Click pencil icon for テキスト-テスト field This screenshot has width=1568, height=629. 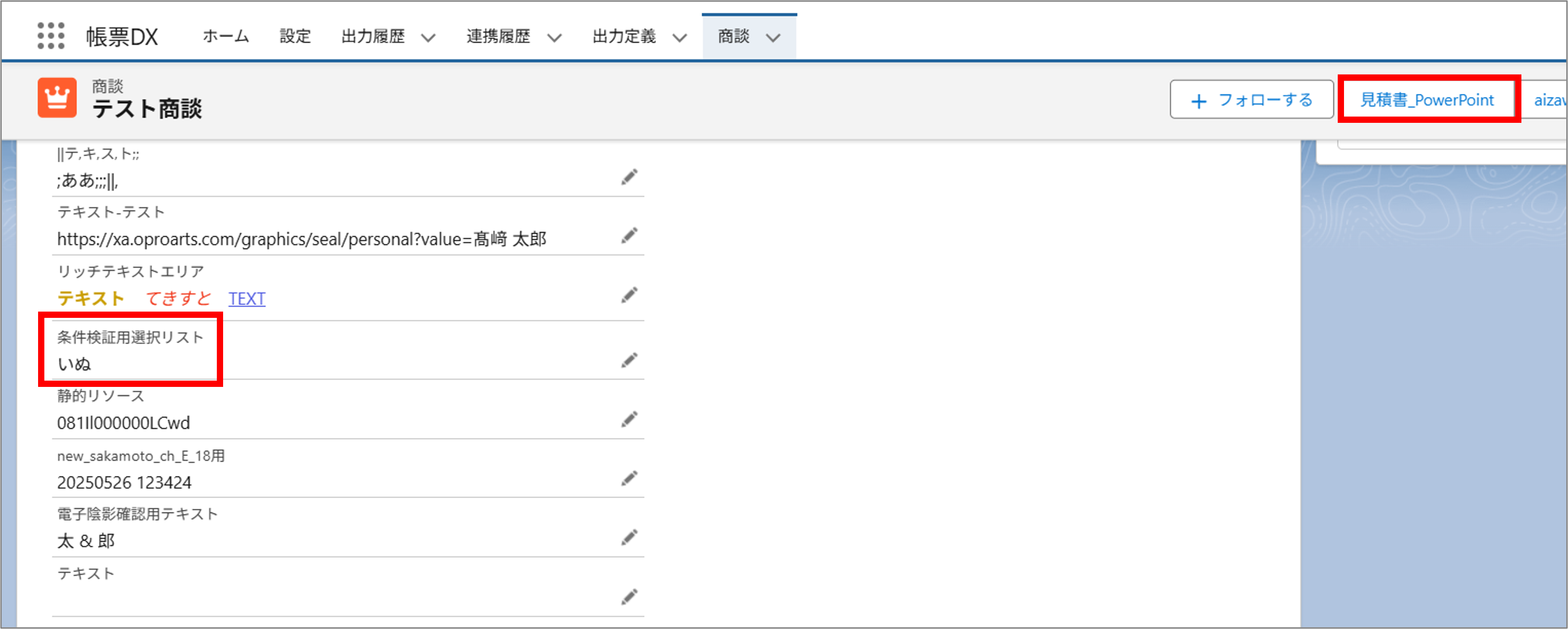629,236
